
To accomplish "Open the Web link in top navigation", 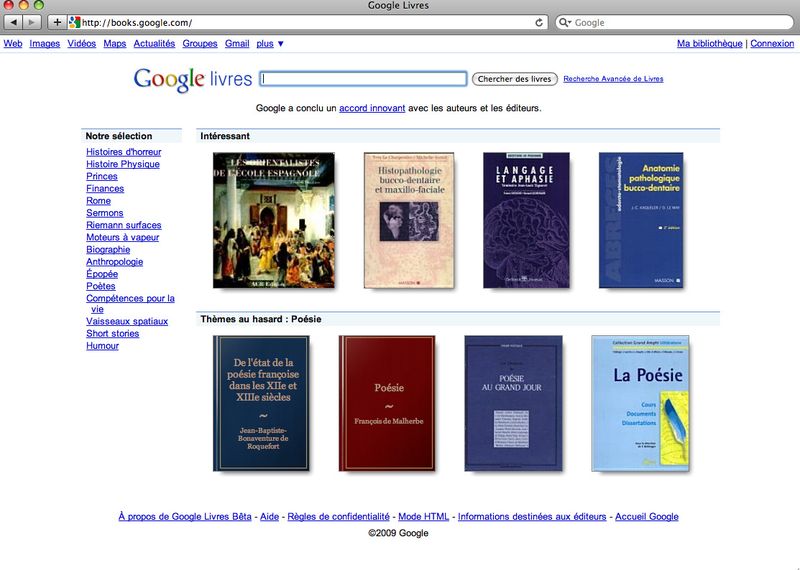I will (x=13, y=44).
